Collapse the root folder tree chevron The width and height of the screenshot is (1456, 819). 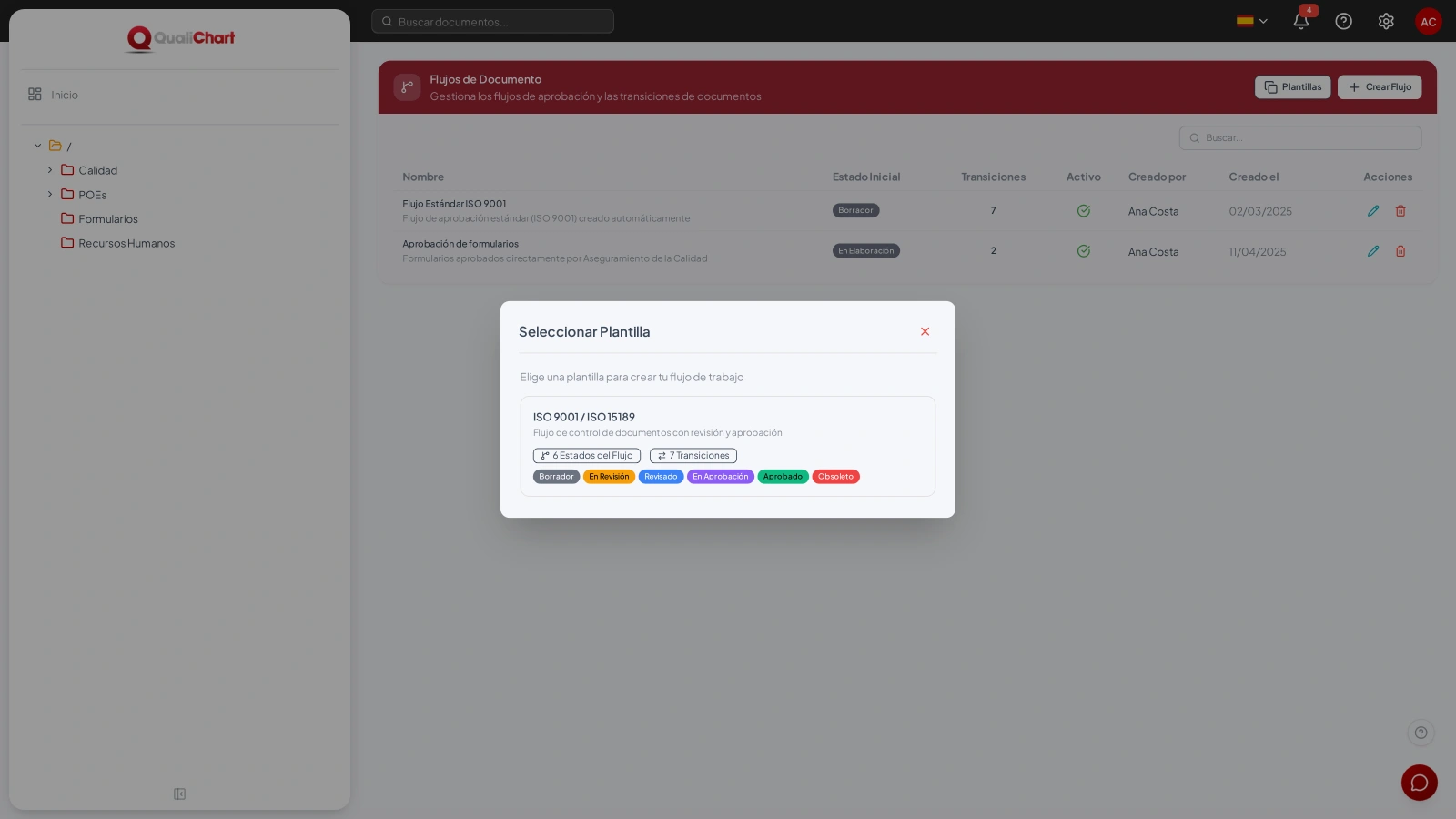tap(38, 146)
